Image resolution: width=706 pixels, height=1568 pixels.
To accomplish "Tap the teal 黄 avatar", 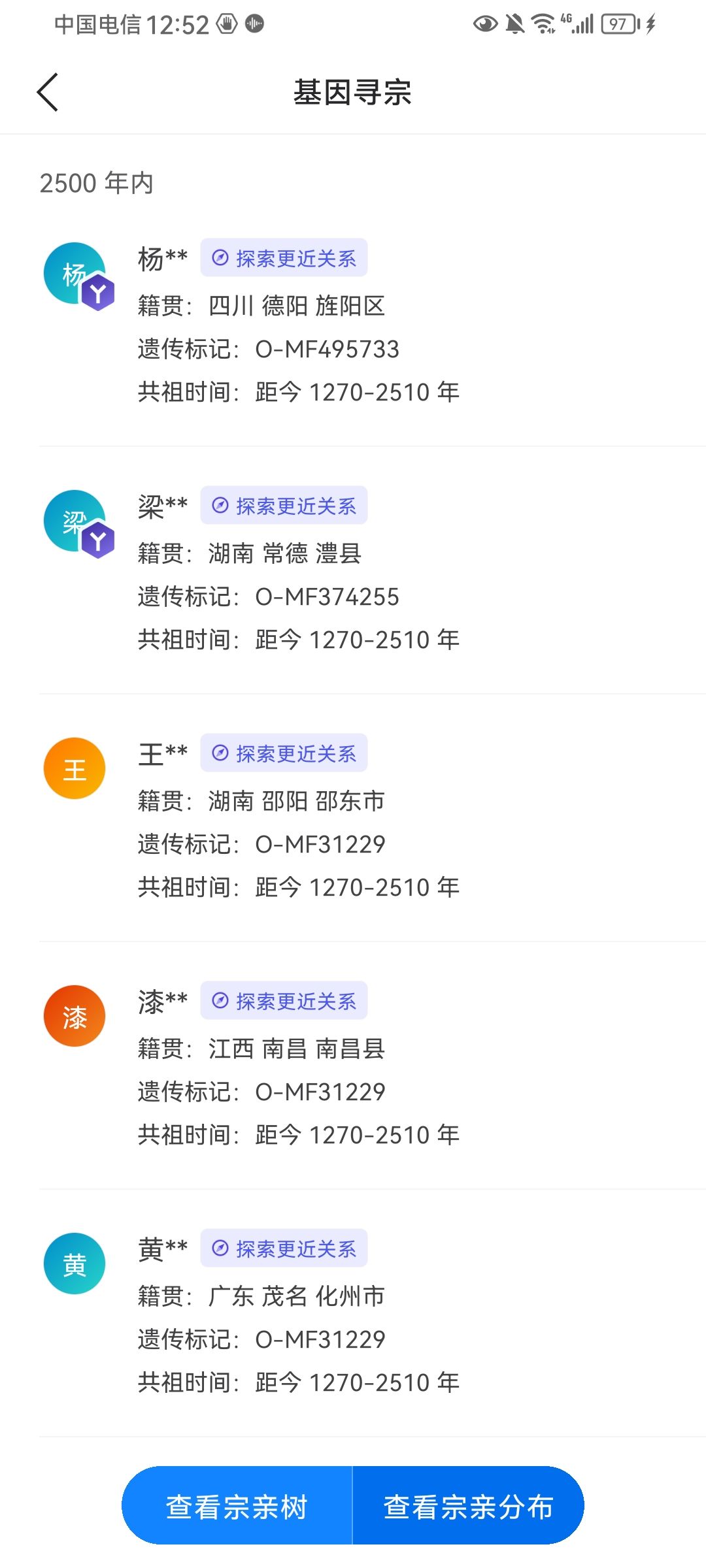I will 75,1264.
